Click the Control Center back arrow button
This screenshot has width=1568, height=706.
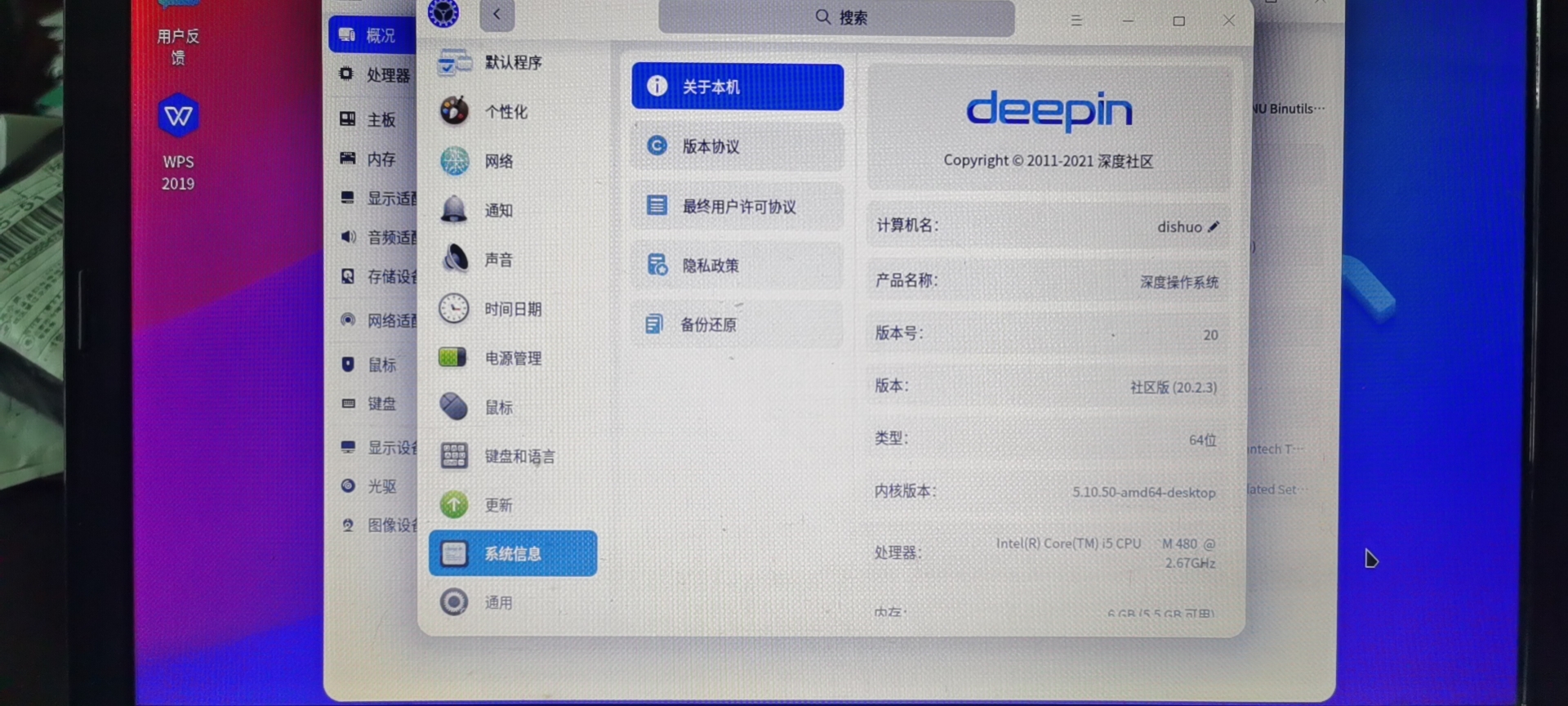click(497, 15)
